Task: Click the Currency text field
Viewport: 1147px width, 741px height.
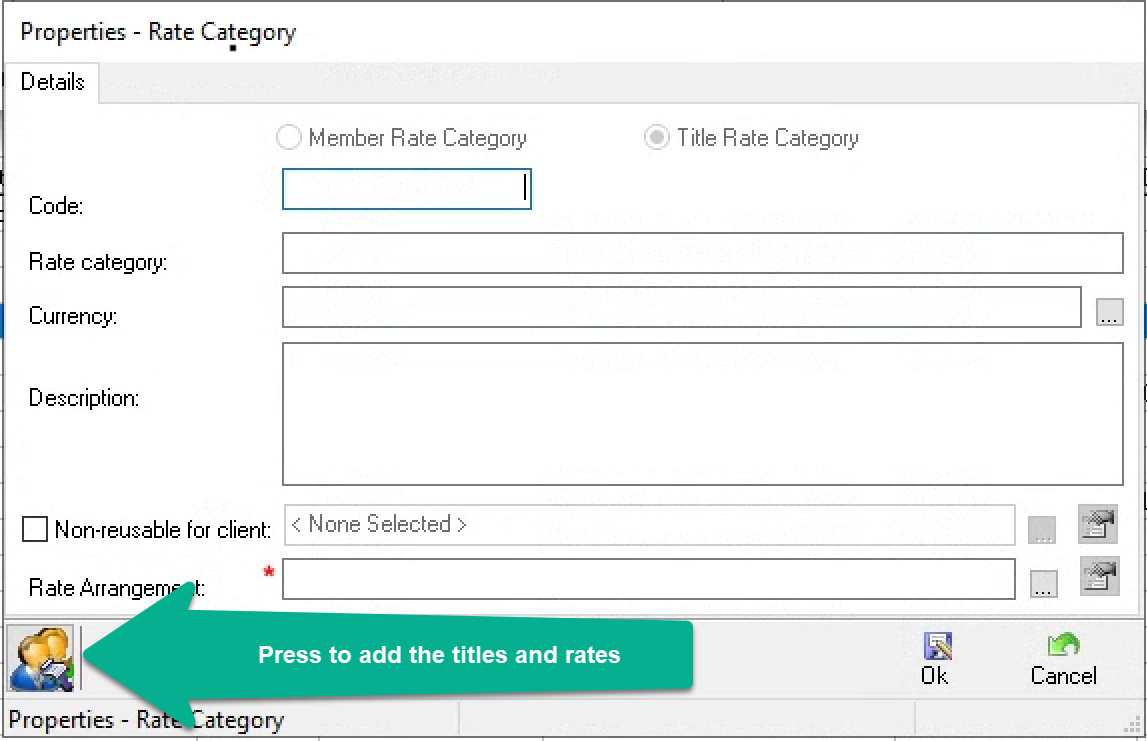Action: pos(682,307)
